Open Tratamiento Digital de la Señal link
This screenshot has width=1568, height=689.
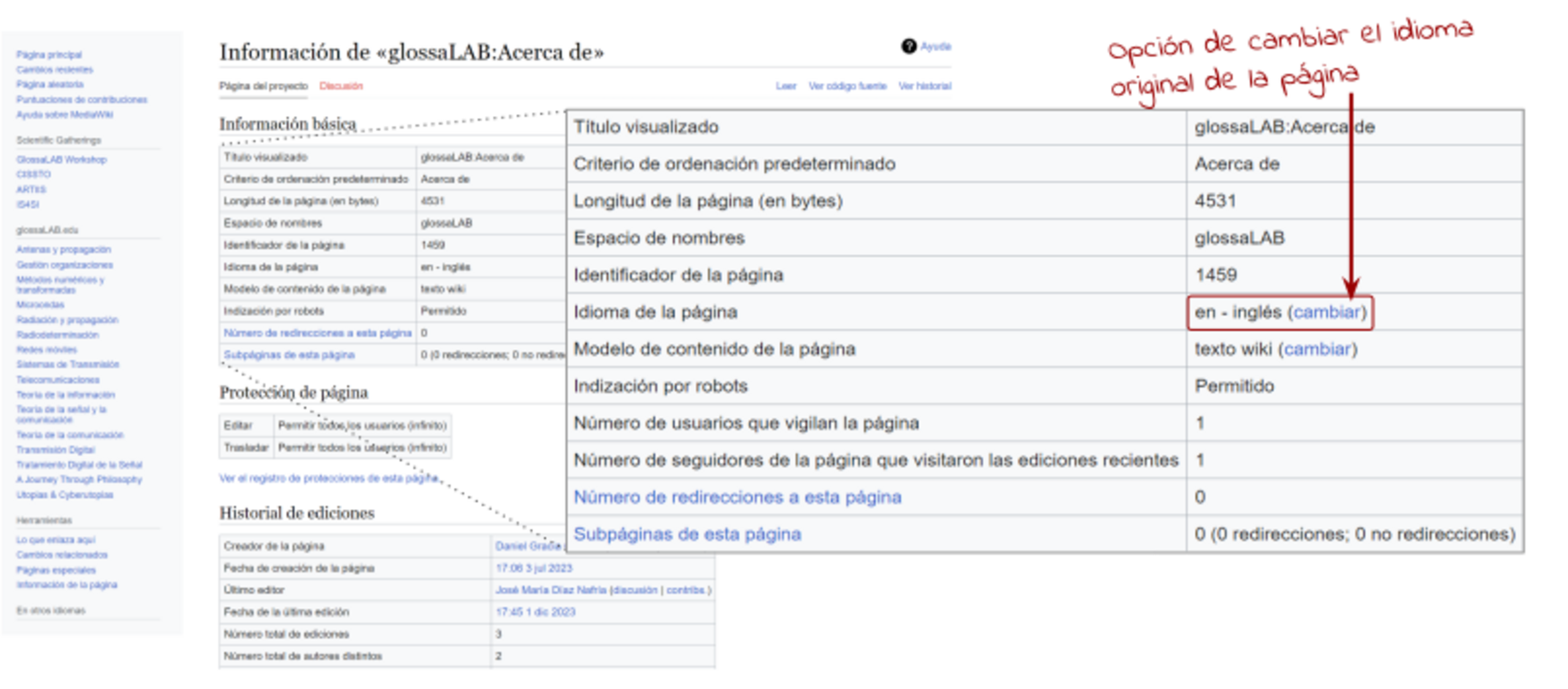click(x=80, y=464)
